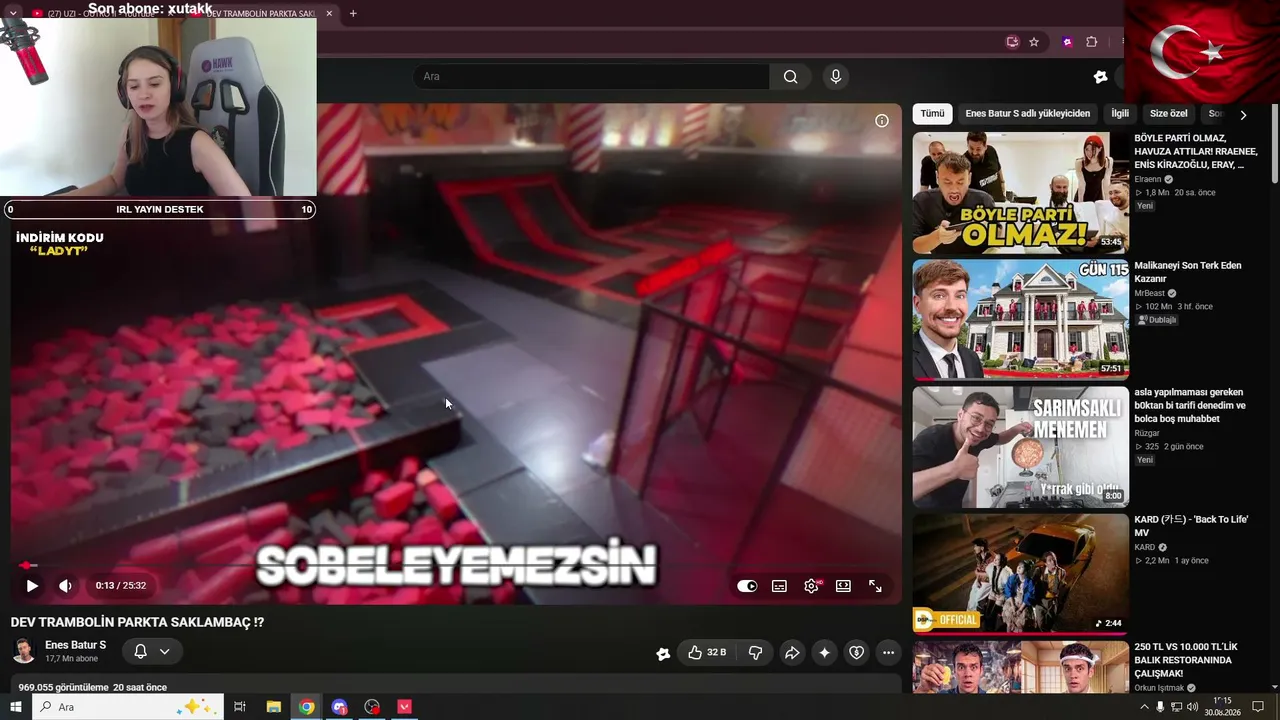Open the browser extensions puzzle icon
This screenshot has width=1280, height=720.
(1091, 42)
